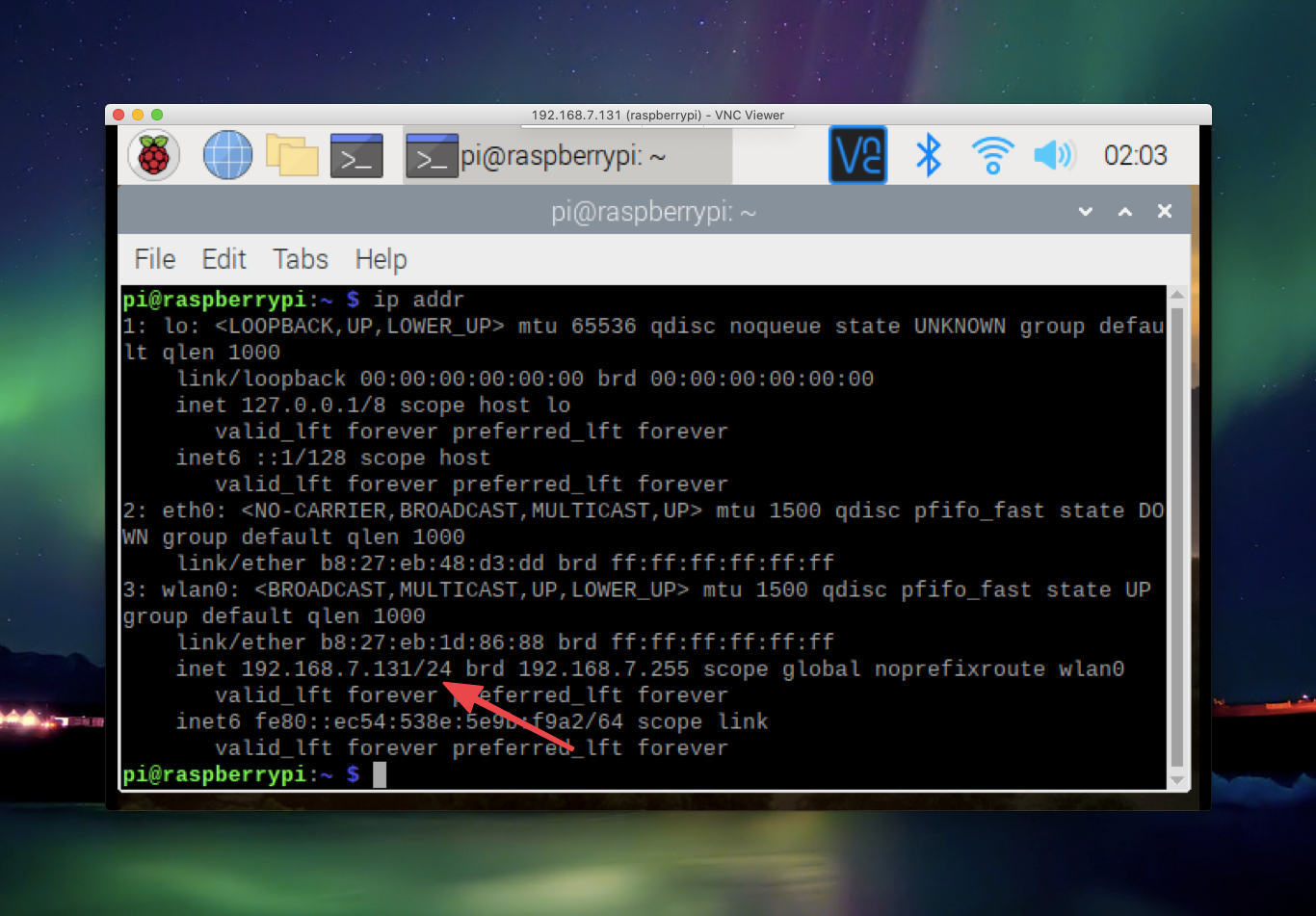Click the volume speaker tray icon

click(1054, 155)
